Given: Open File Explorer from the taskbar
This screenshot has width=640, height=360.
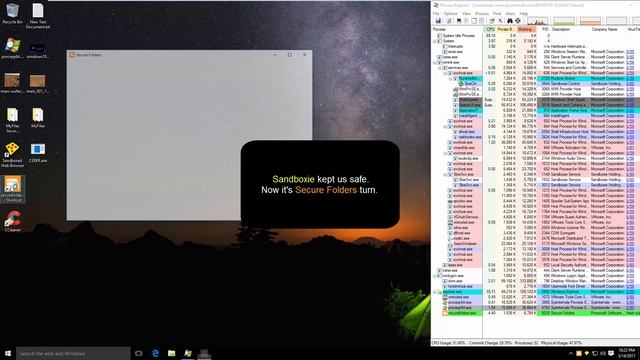Looking at the screenshot, I should (171, 353).
